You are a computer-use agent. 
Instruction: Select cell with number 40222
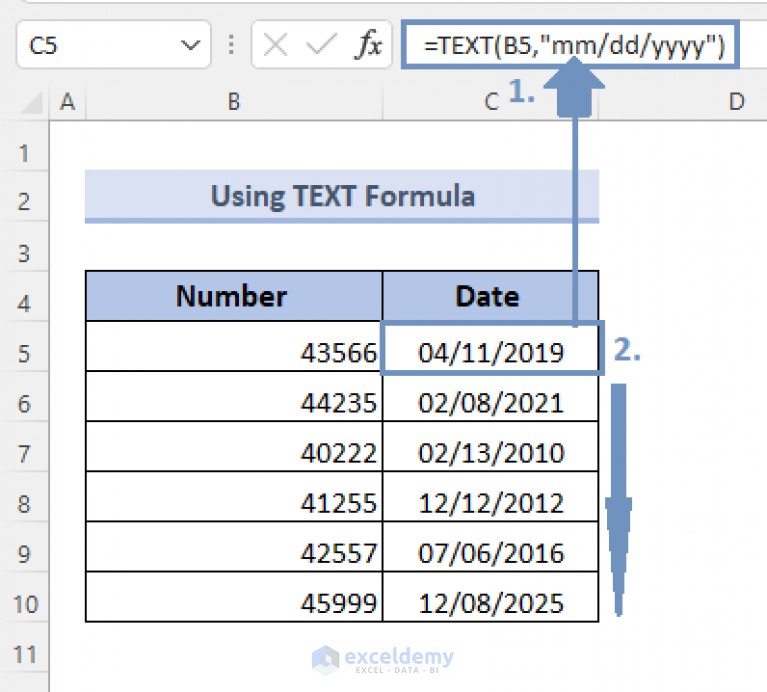(x=234, y=453)
